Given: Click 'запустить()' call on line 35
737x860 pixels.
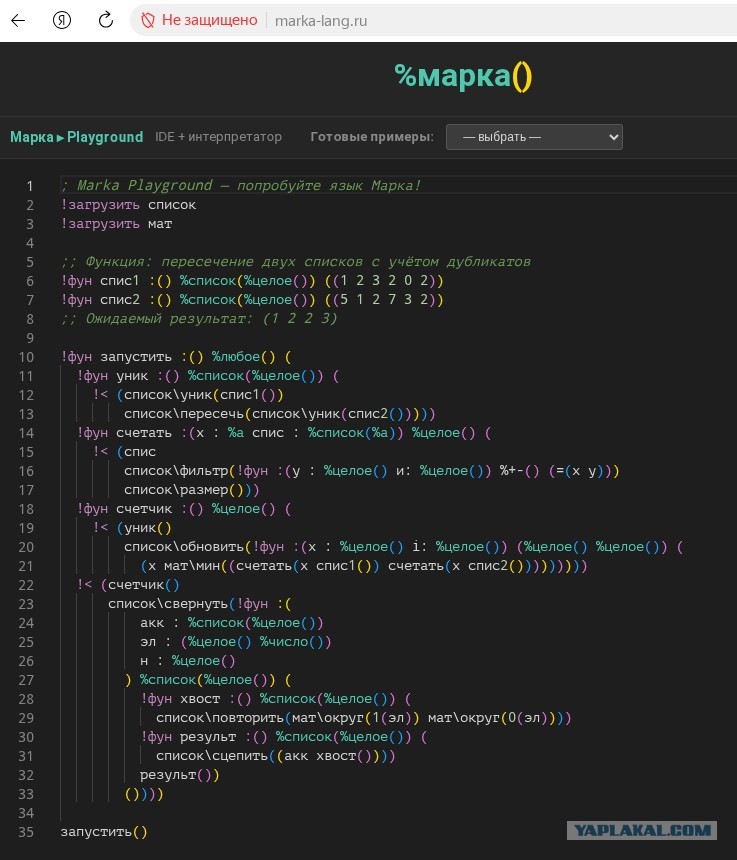Looking at the screenshot, I should point(104,832).
